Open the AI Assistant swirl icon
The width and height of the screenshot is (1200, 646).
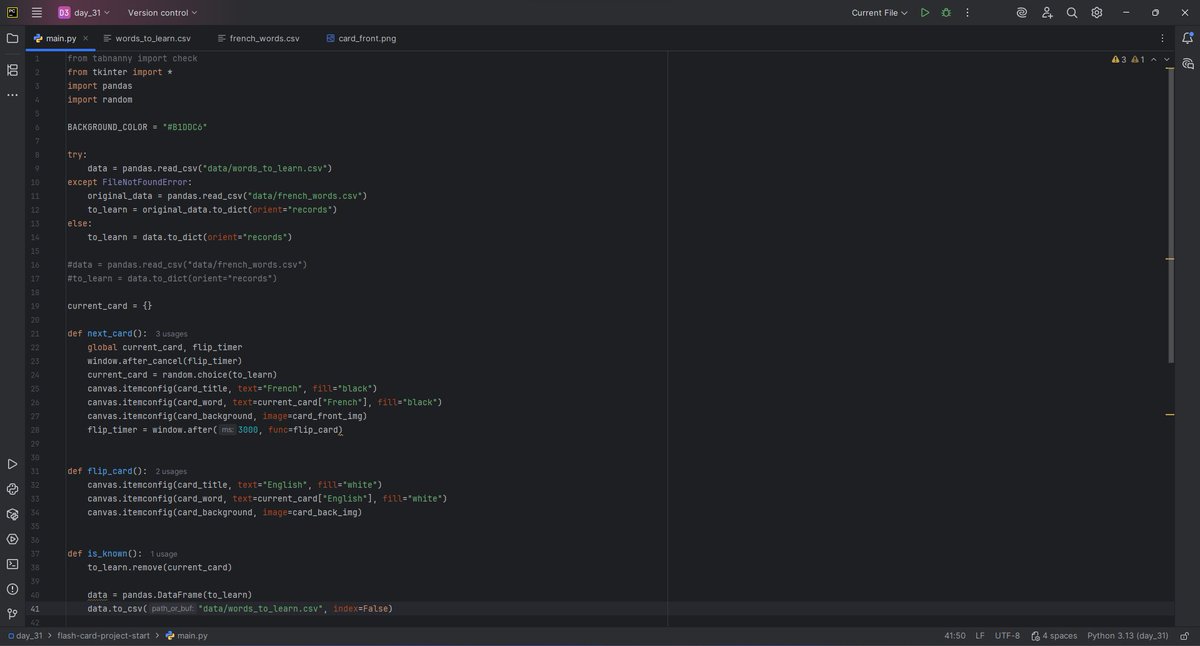coord(1022,13)
